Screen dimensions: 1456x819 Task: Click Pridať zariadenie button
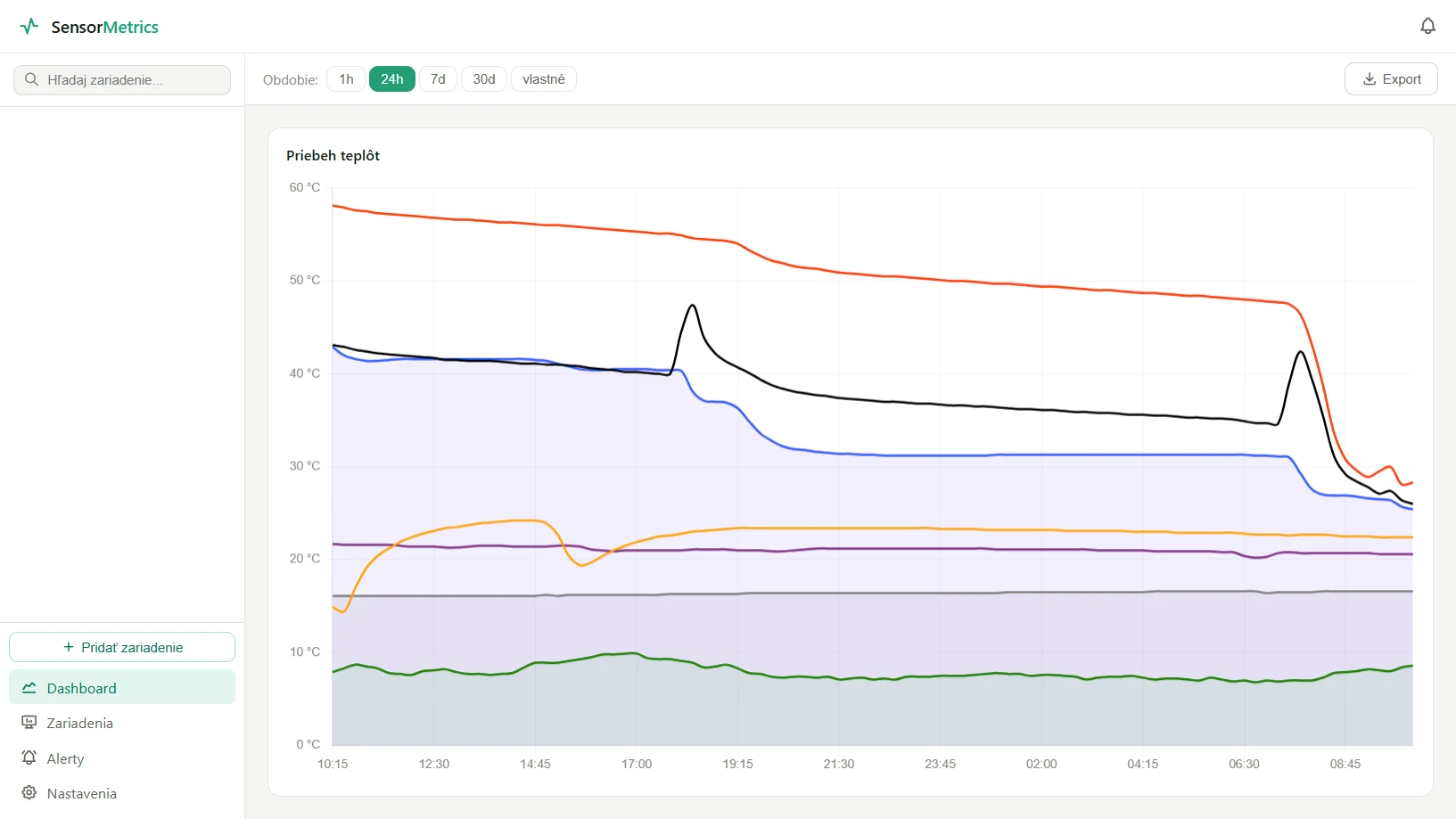tap(122, 647)
